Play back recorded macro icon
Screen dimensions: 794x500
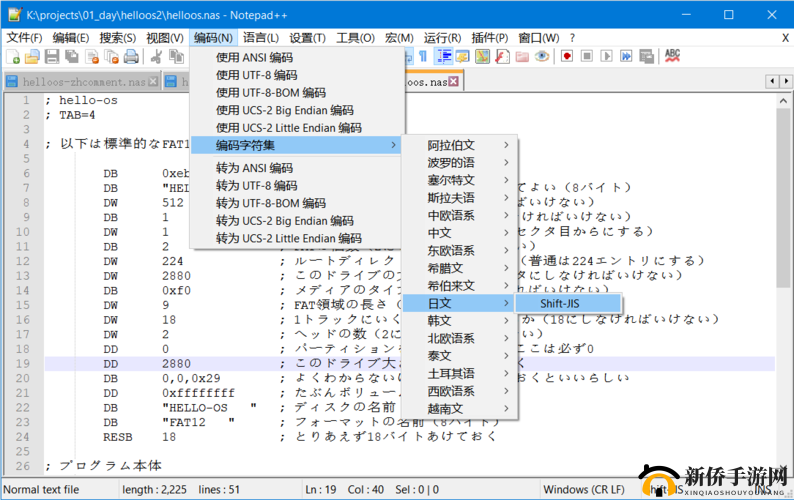tap(606, 56)
